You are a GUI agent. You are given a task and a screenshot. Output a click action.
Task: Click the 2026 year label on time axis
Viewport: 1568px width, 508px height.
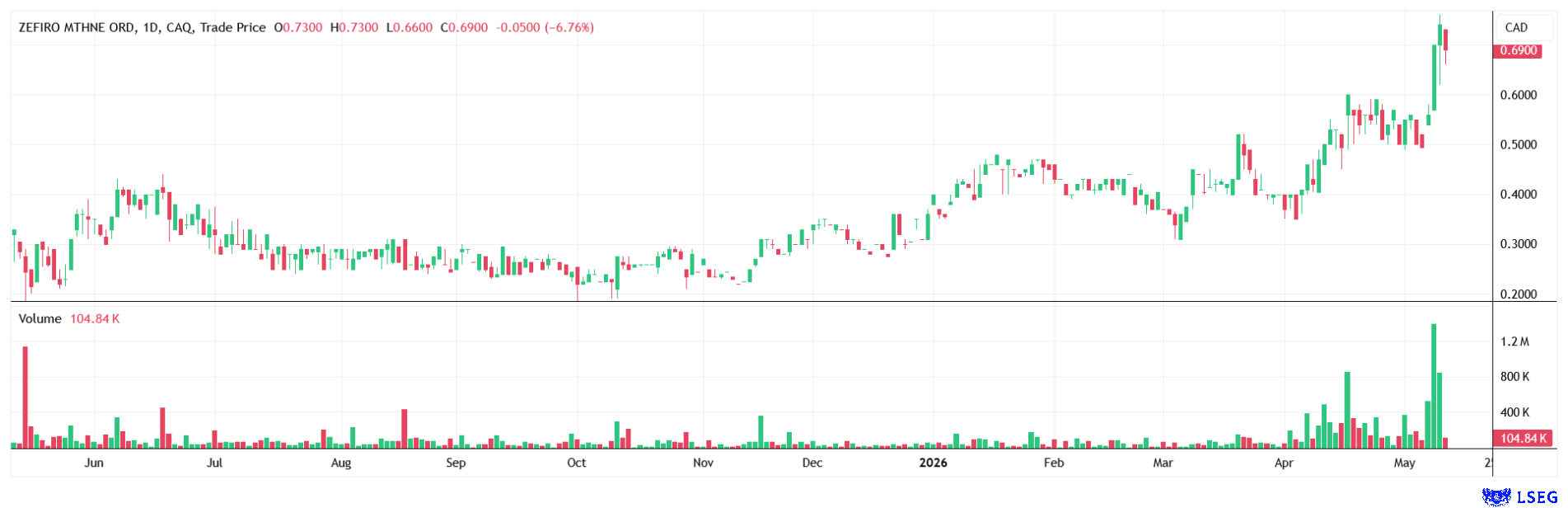(933, 463)
